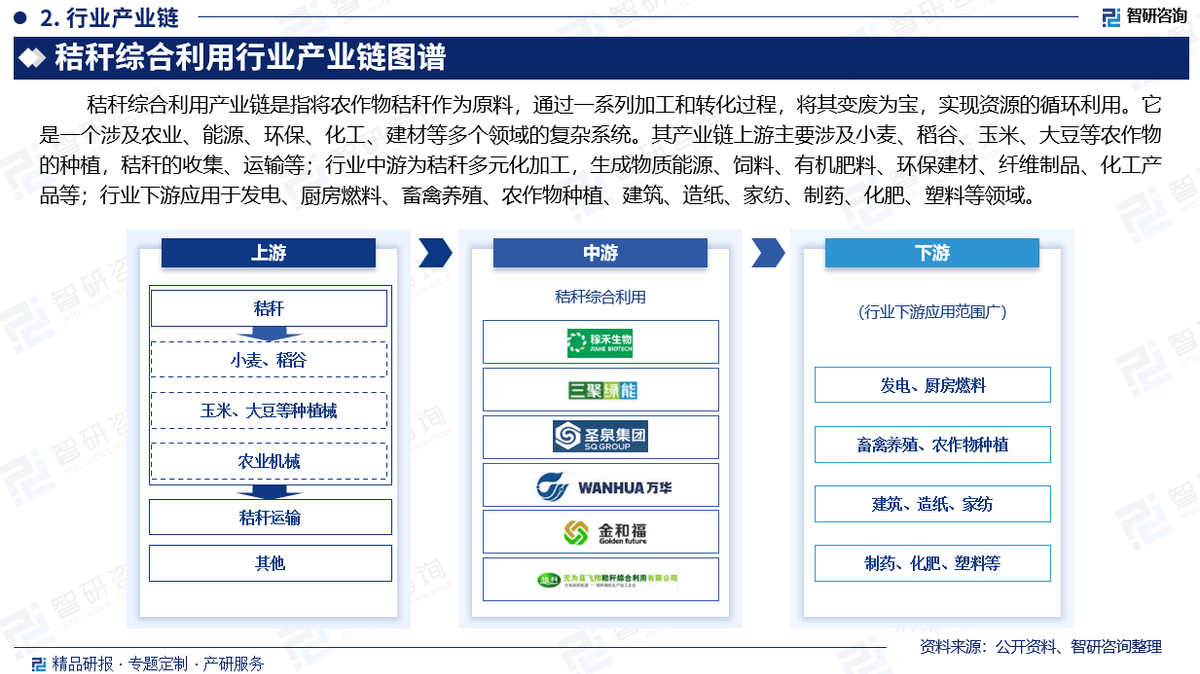Click the arrow between 中游 and 下游
The height and width of the screenshot is (674, 1200).
[766, 253]
